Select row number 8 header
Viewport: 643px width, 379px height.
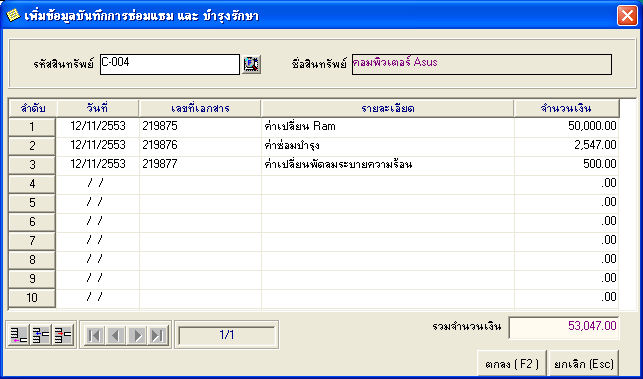pyautogui.click(x=32, y=260)
